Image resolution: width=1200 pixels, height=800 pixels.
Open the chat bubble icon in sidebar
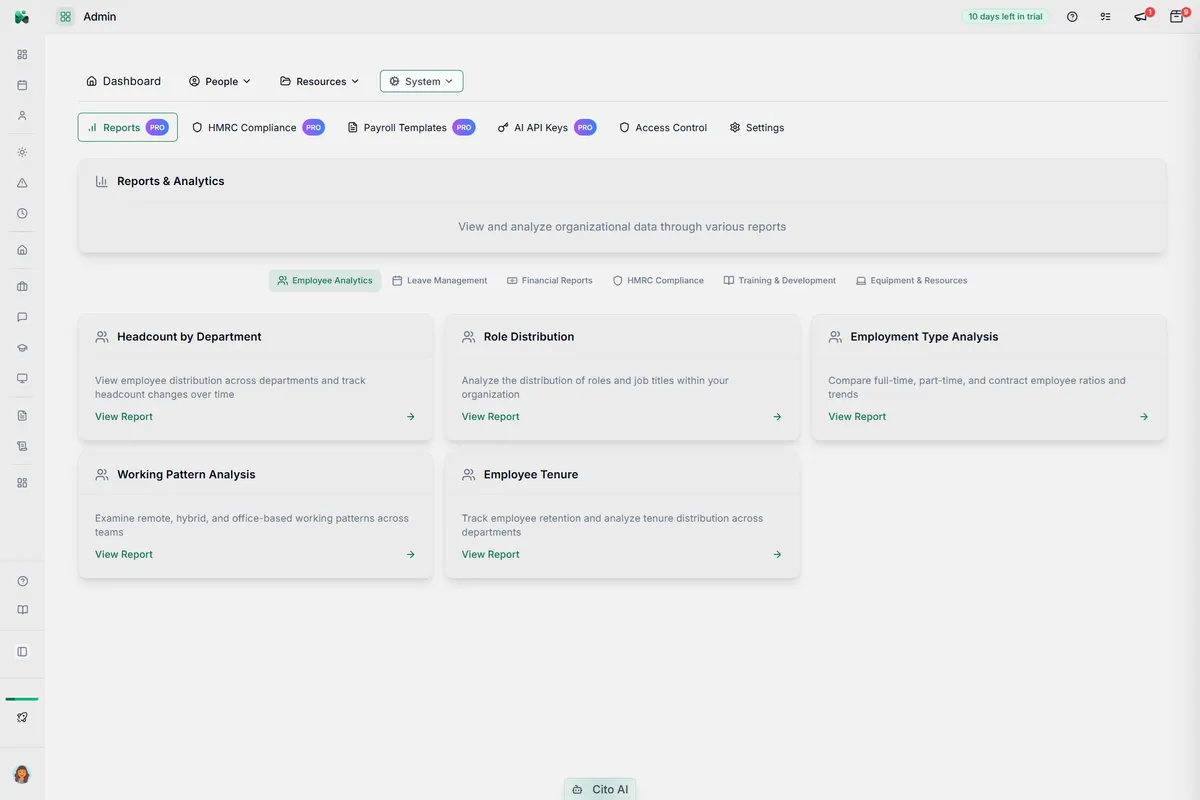(22, 317)
